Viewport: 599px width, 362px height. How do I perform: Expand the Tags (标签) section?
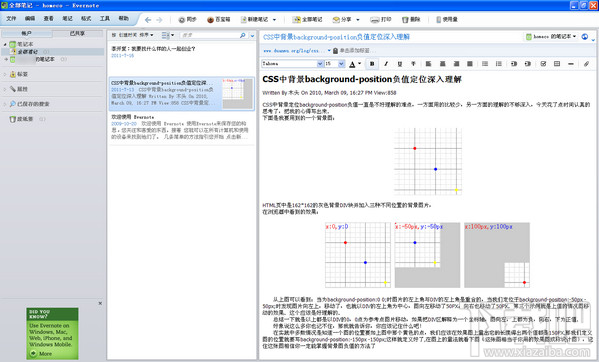click(x=5, y=74)
